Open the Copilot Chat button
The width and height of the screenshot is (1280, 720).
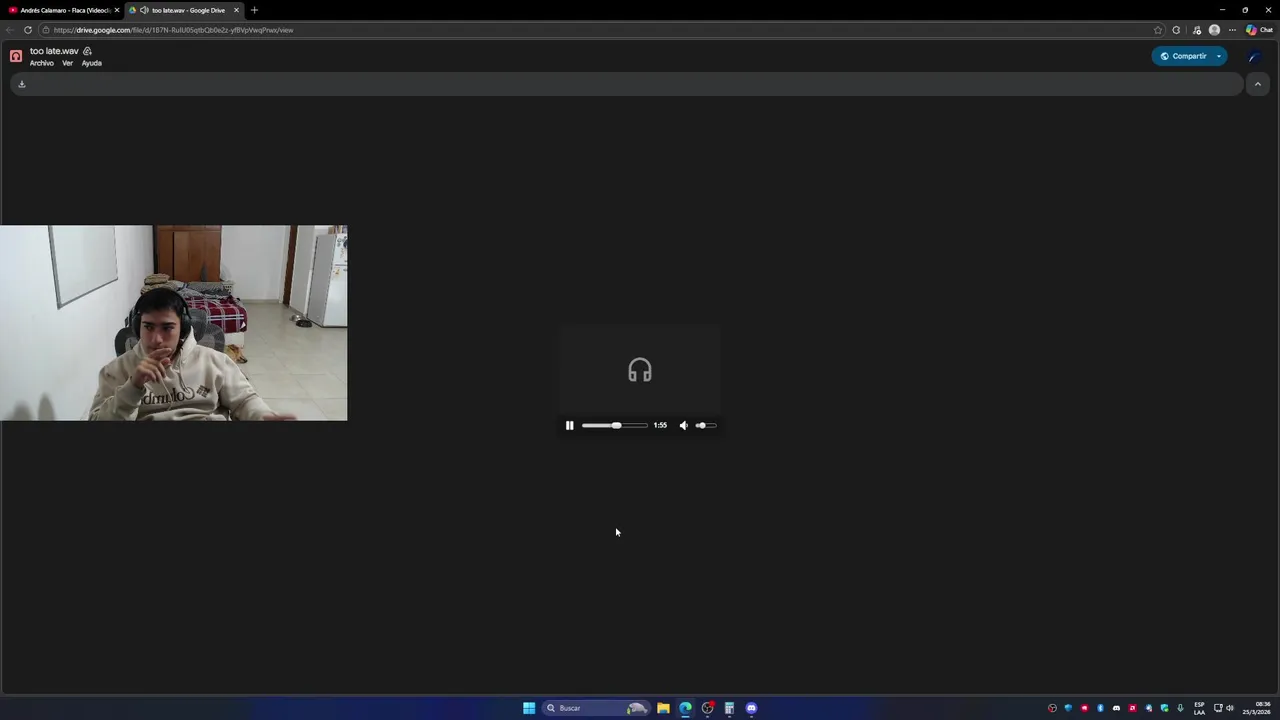point(1259,30)
